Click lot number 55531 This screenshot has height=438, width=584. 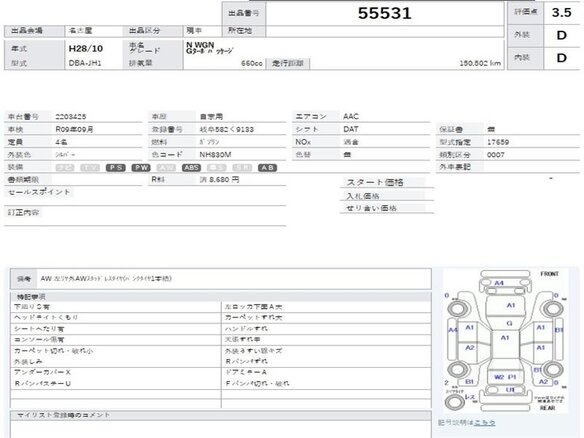385,13
